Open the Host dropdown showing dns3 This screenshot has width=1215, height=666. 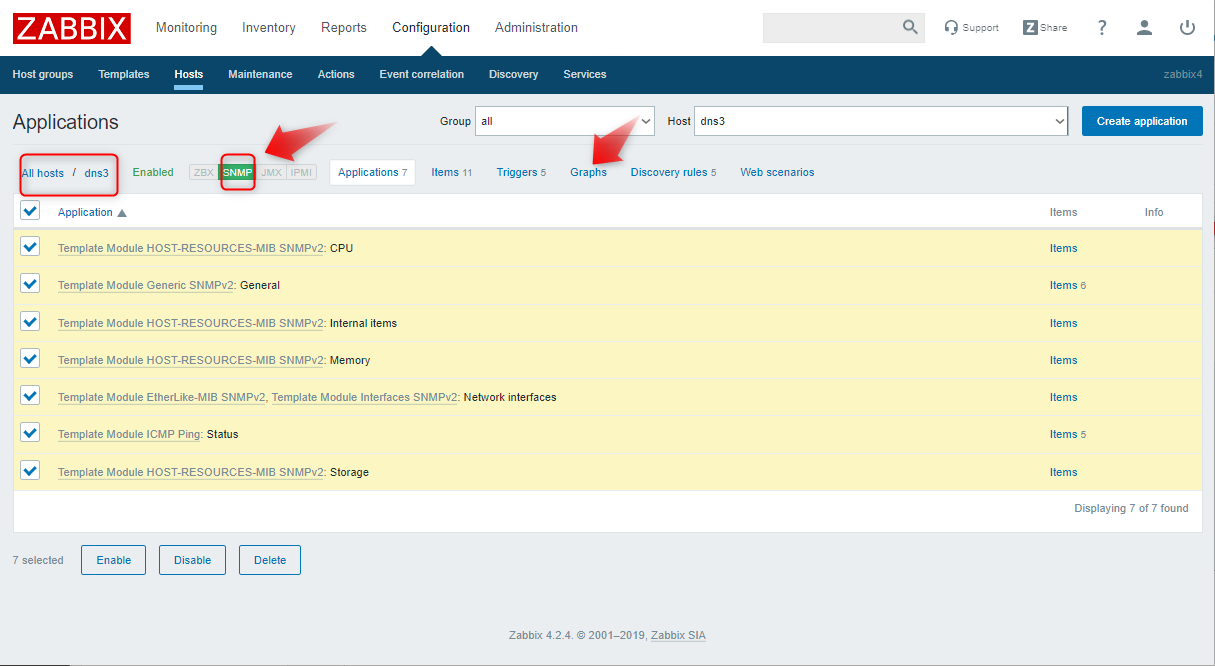pyautogui.click(x=882, y=121)
